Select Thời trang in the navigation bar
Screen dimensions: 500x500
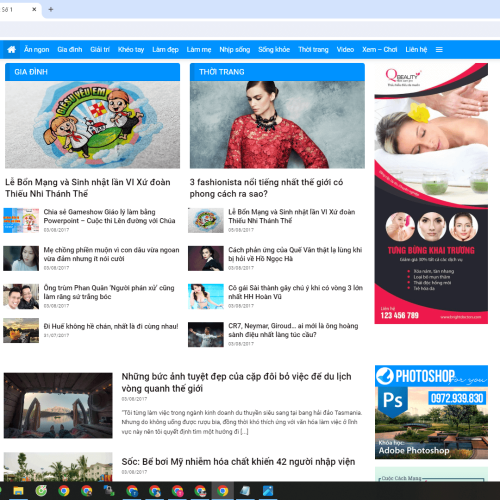pos(313,50)
